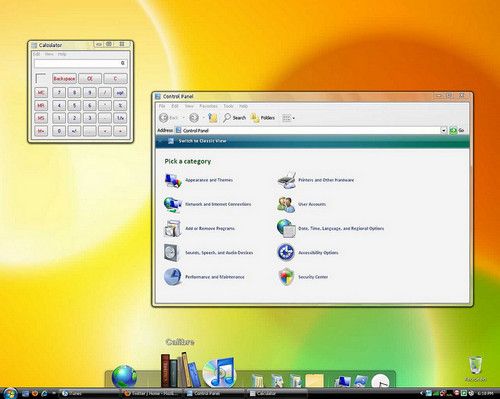Screen dimensions: 500x399
Task: Open Appearance and Themes category icon
Action: 173,180
